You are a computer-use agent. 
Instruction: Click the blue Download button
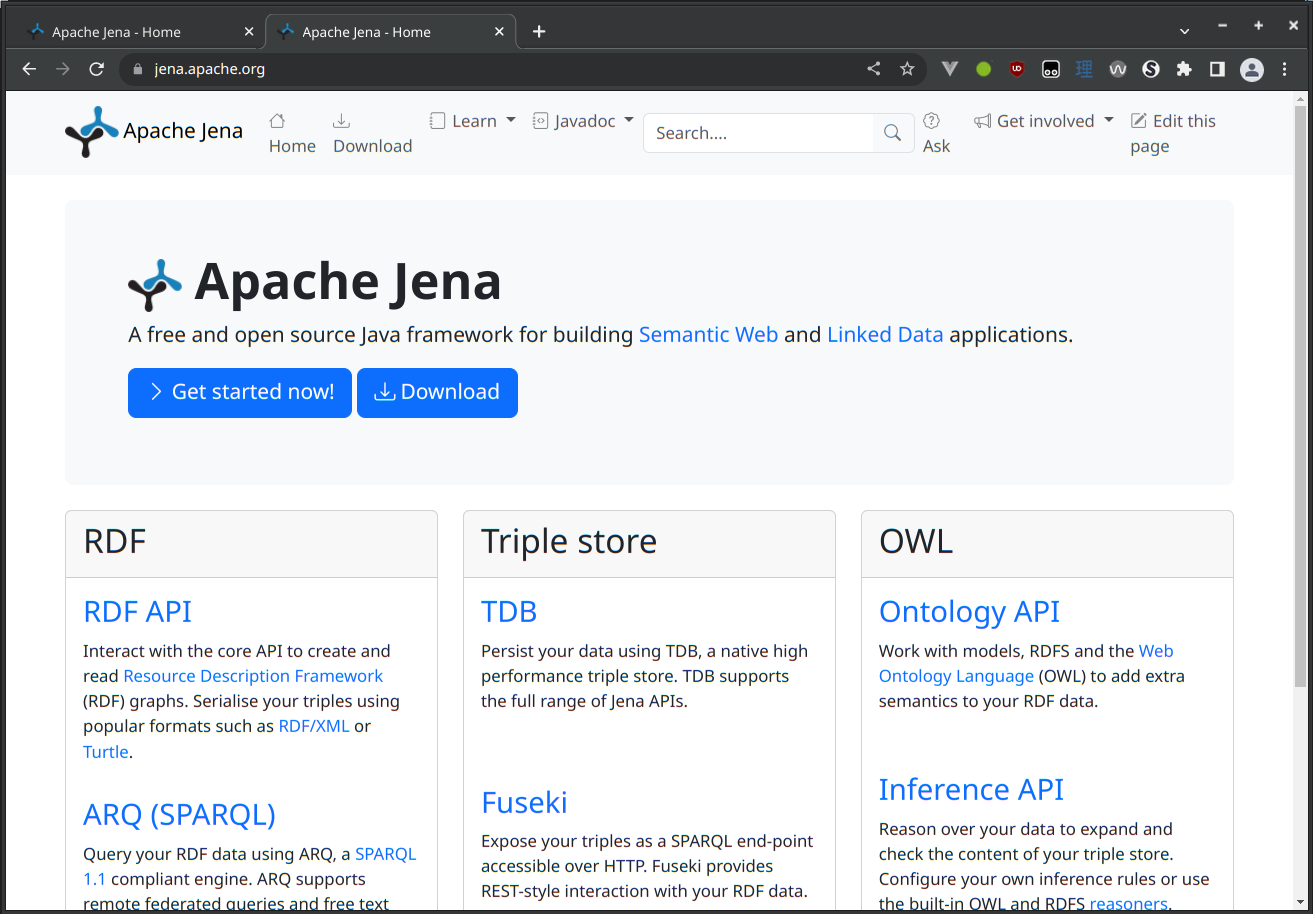click(437, 392)
